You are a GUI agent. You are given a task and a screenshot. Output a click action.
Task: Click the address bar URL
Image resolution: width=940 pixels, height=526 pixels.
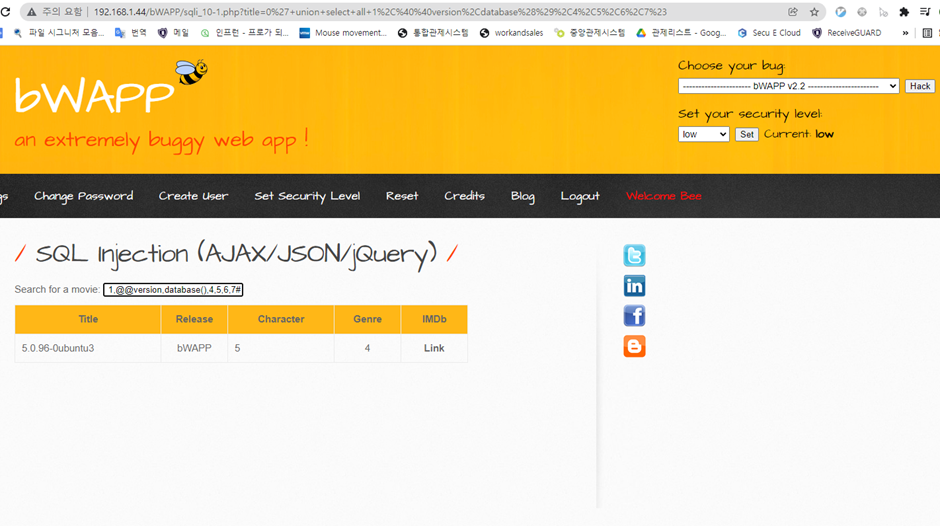pyautogui.click(x=380, y=12)
